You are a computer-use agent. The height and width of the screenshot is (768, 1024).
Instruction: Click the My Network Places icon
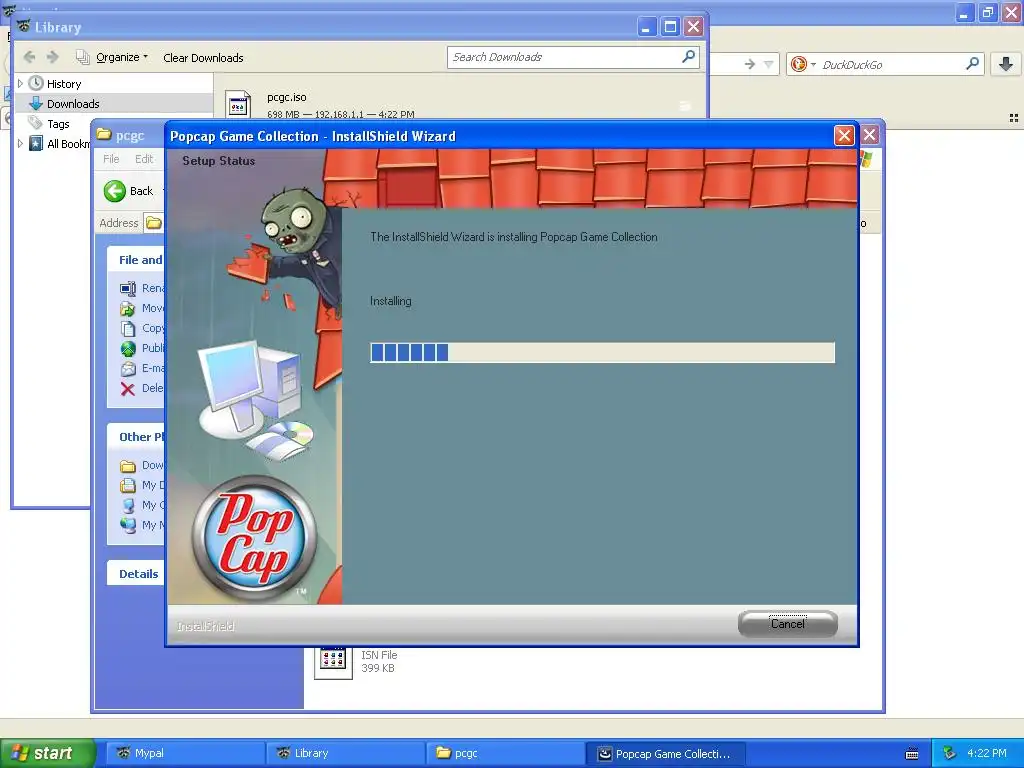[128, 525]
